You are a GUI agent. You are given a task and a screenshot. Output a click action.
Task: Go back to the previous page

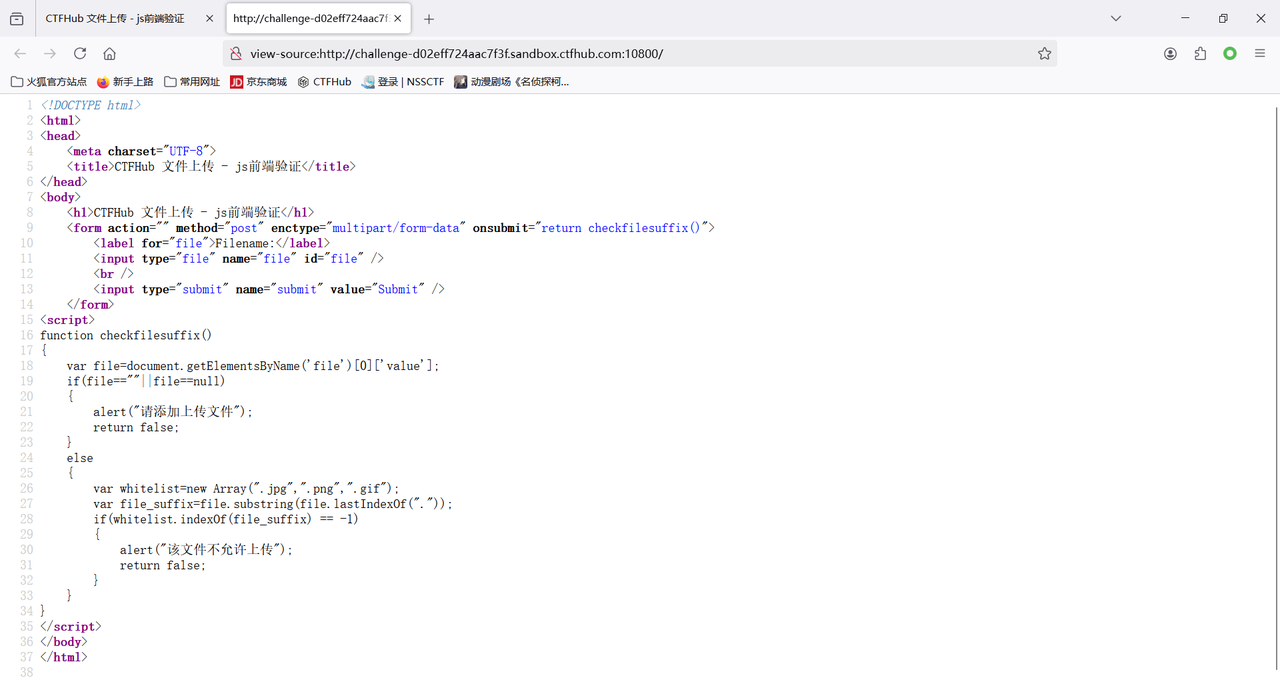tap(20, 54)
